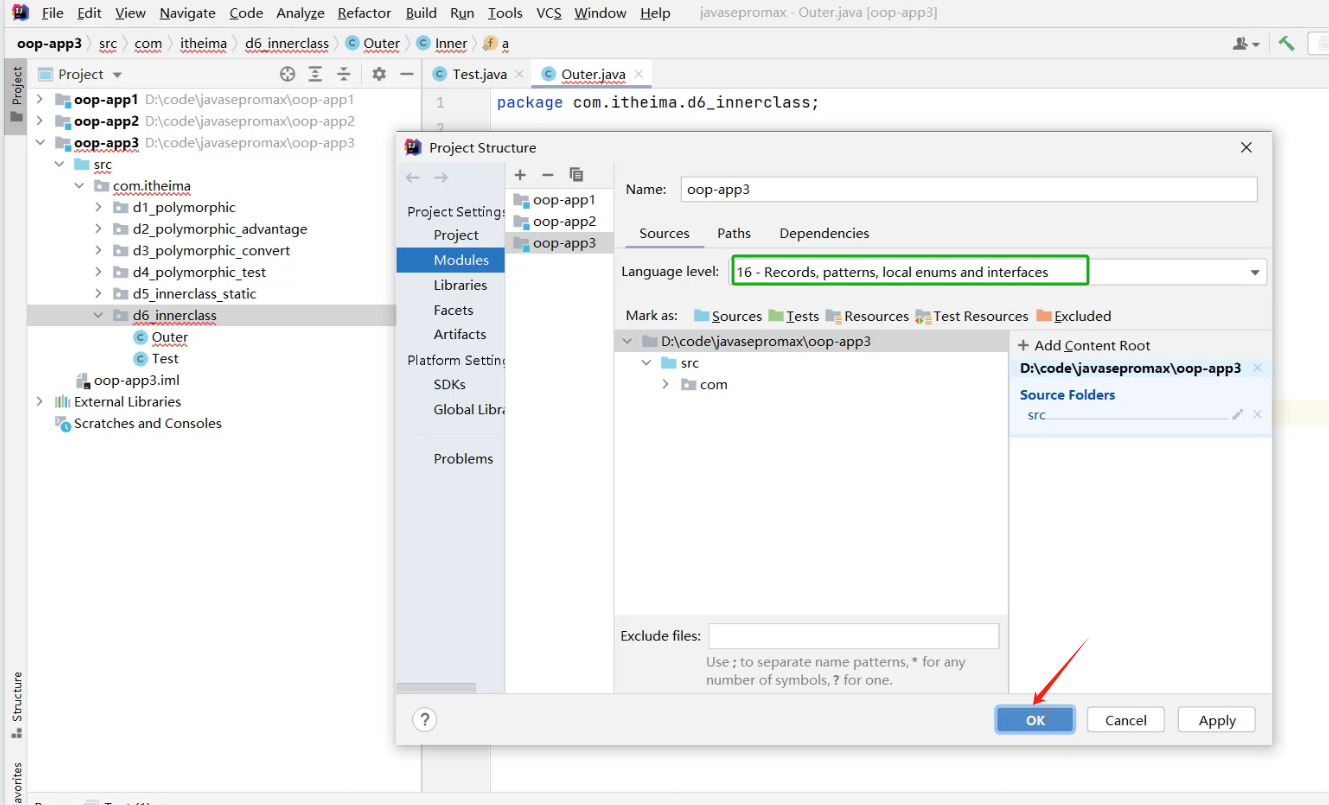Close the Test.java editor tab
This screenshot has width=1329, height=805.
pyautogui.click(x=519, y=75)
